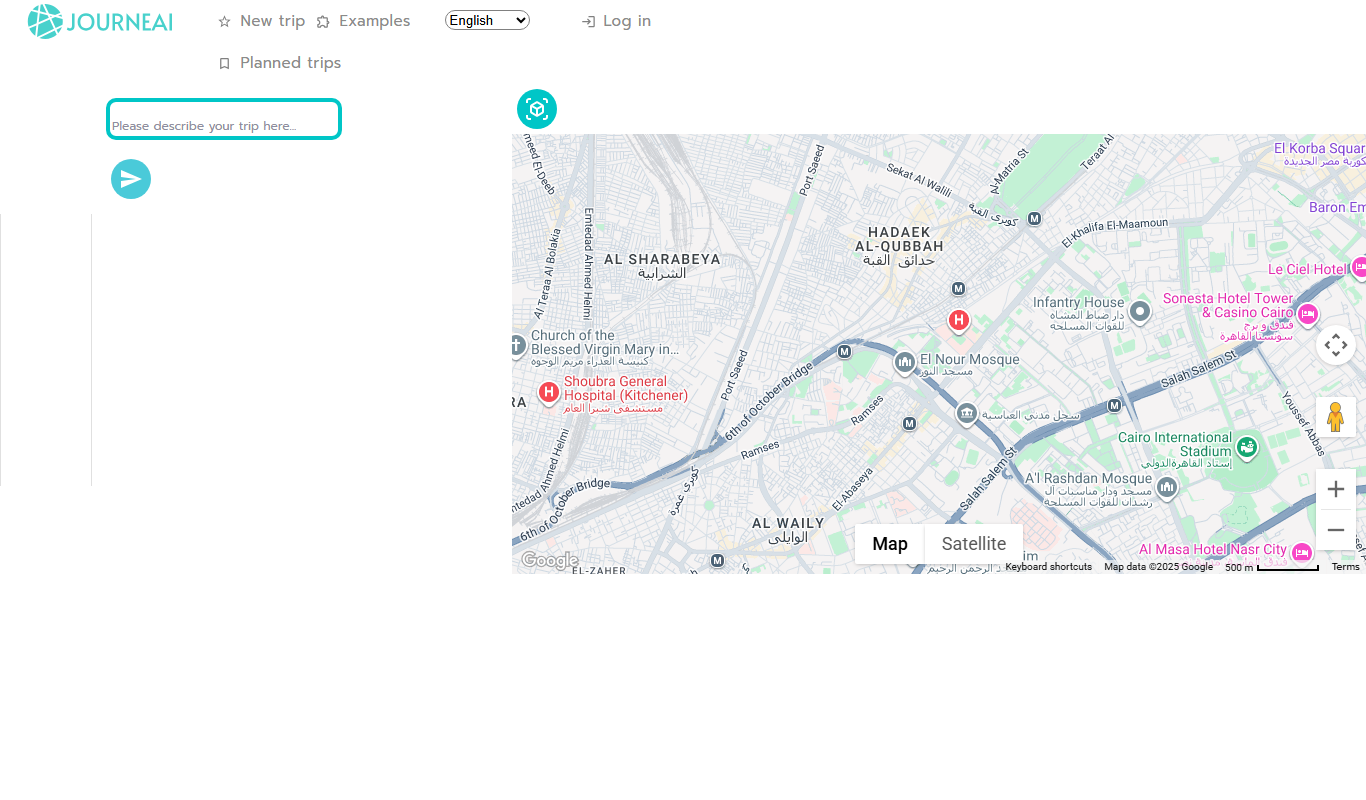This screenshot has width=1366, height=800.
Task: Click the Log in link
Action: (616, 21)
